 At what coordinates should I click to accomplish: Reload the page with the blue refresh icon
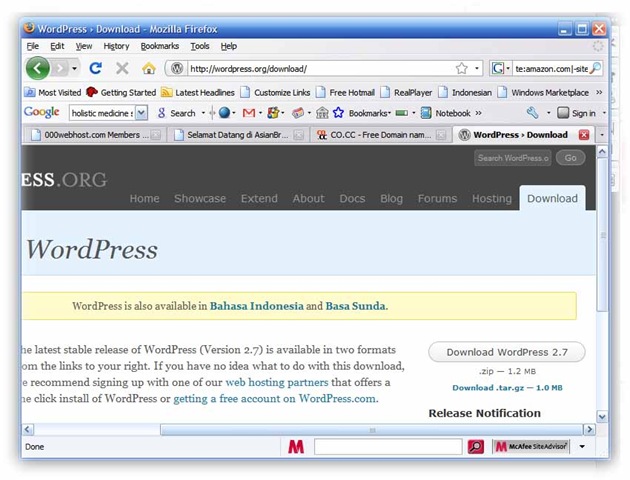[95, 68]
